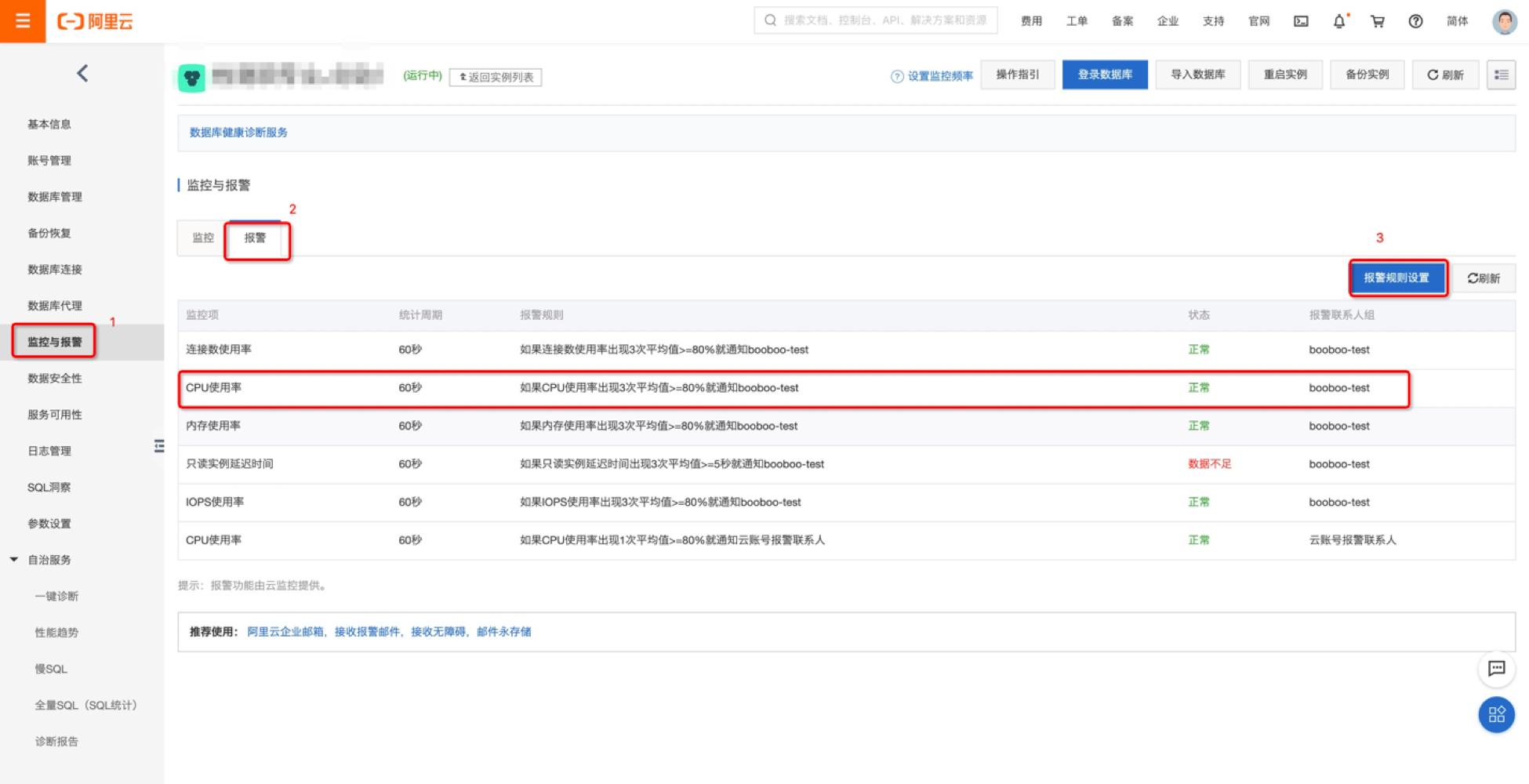Click the 报警规则设置 button
The width and height of the screenshot is (1529, 784).
[x=1396, y=278]
